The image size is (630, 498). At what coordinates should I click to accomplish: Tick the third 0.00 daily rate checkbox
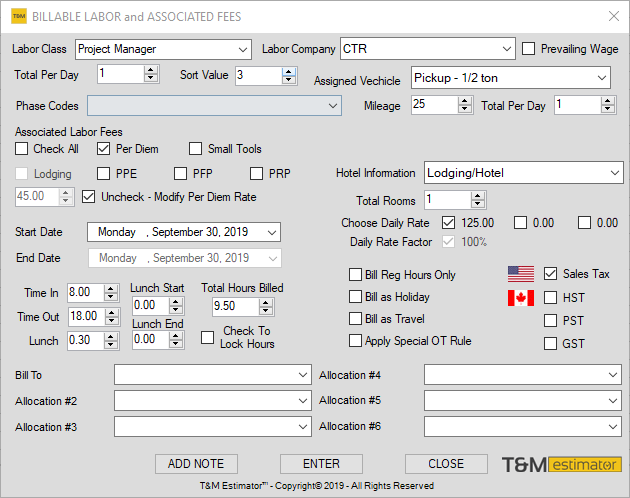coord(584,223)
